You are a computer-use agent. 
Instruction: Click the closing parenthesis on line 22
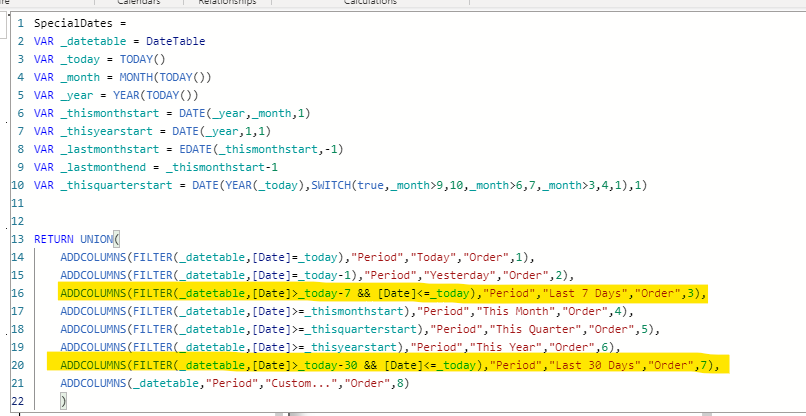pos(63,401)
